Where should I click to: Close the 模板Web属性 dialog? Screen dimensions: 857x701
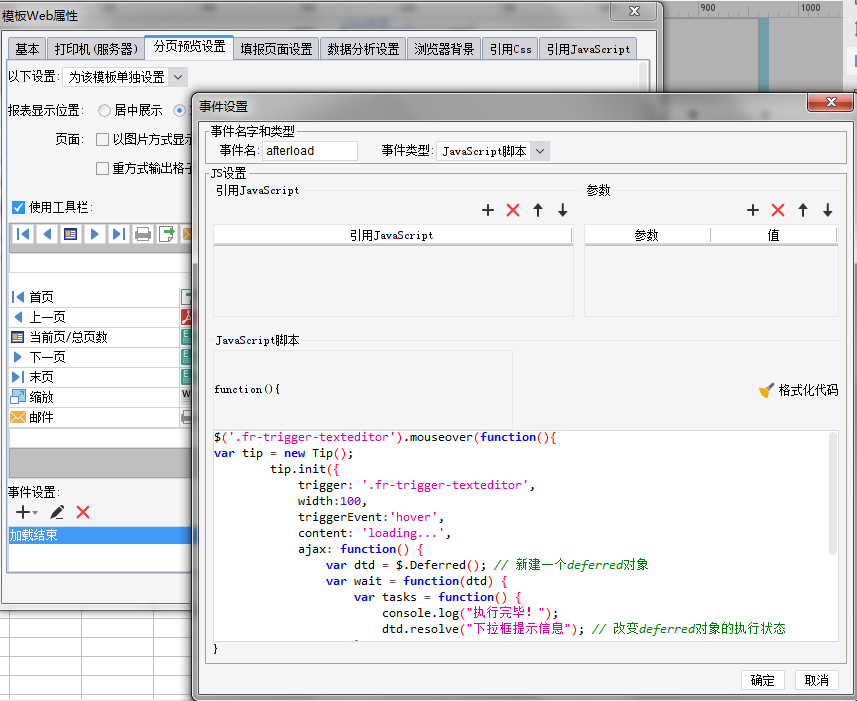[634, 11]
